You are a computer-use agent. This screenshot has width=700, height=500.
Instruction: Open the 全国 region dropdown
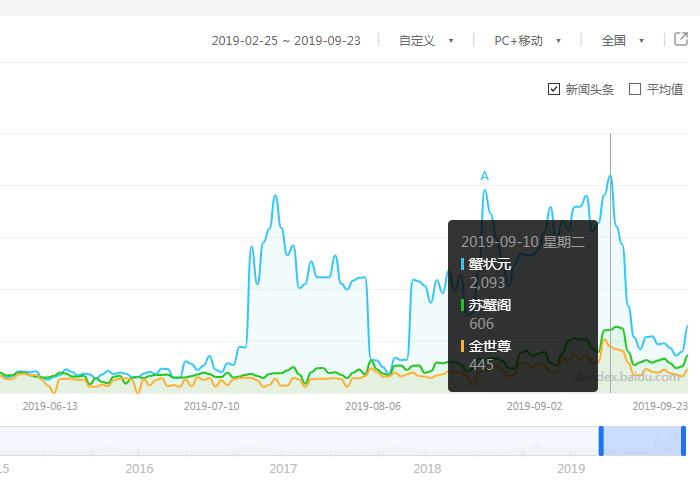[x=623, y=41]
